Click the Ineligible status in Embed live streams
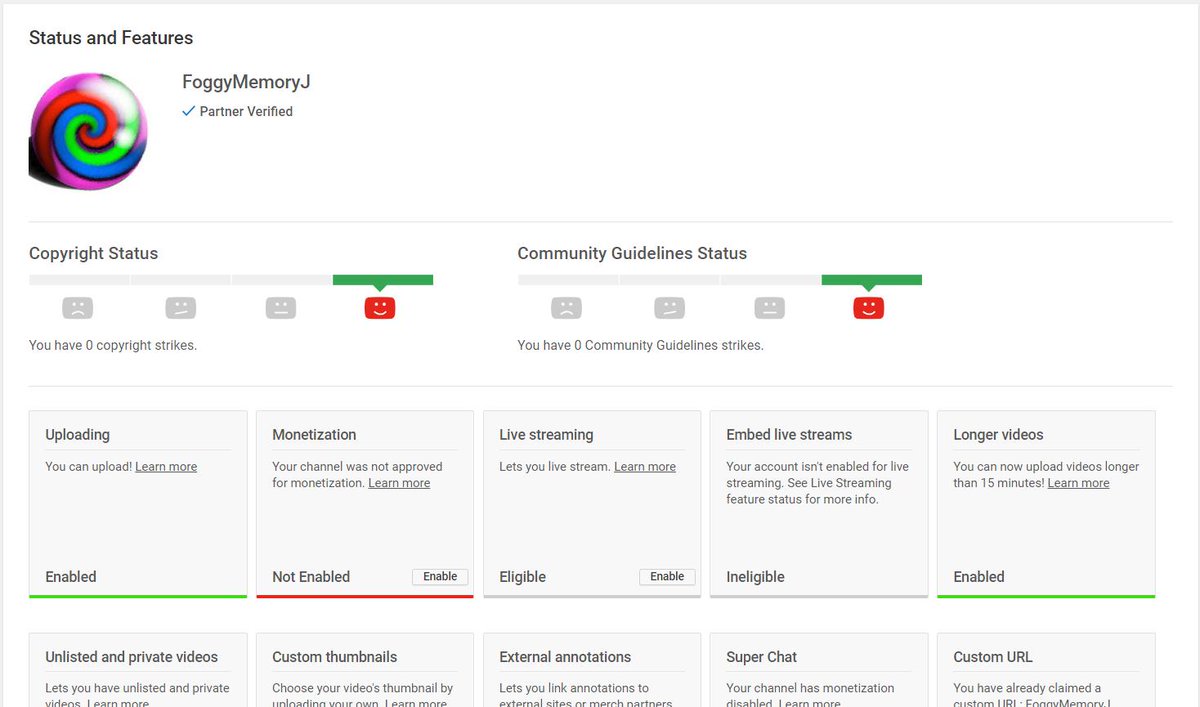The image size is (1200, 707). coord(755,577)
